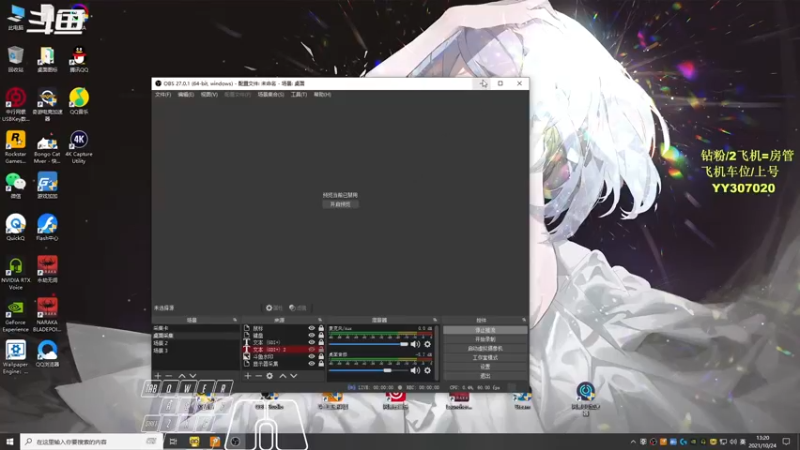Image resolution: width=800 pixels, height=450 pixels.
Task: Click the Windows taskbar search box
Action: [91, 441]
